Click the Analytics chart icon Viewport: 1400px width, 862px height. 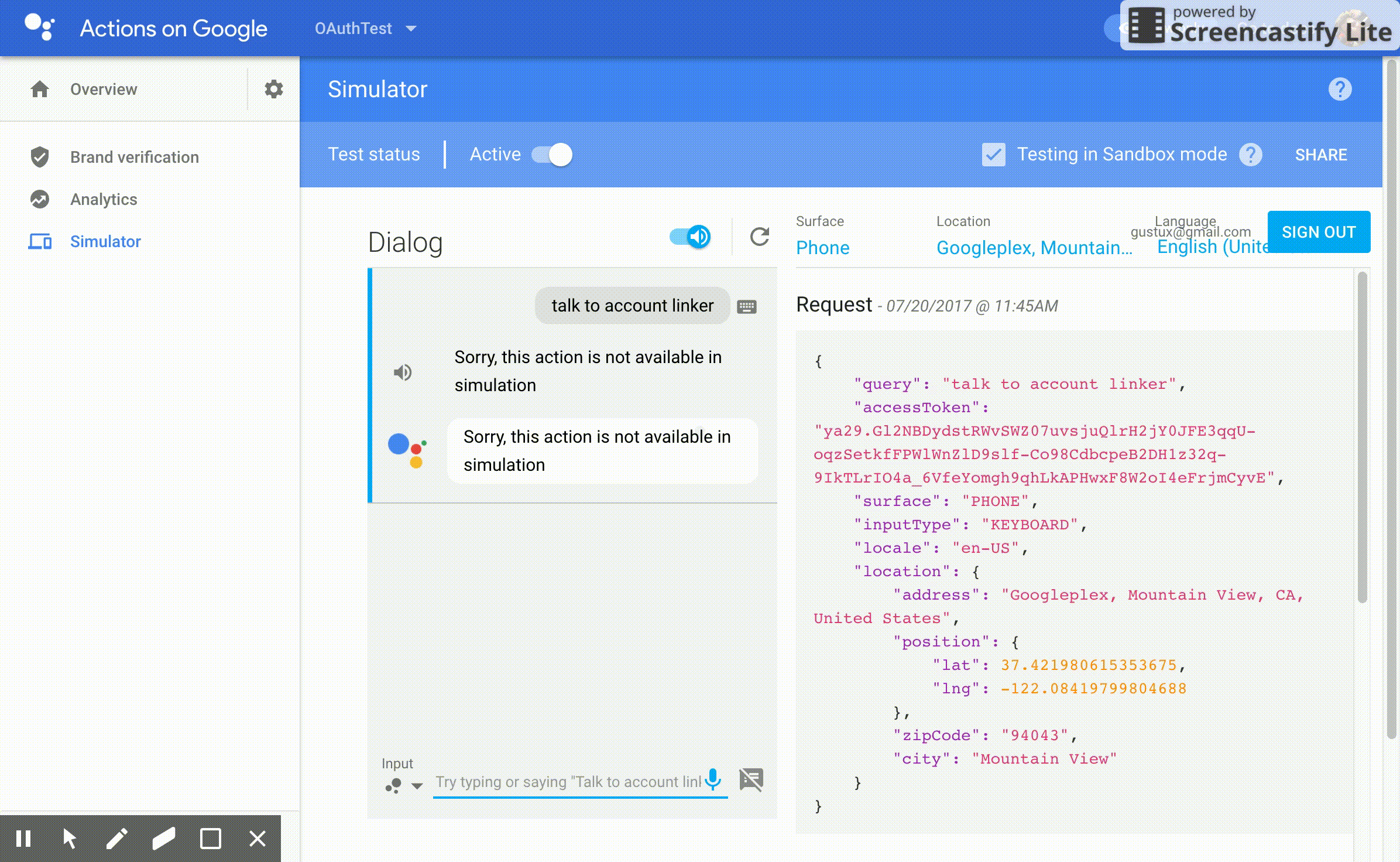[x=40, y=199]
